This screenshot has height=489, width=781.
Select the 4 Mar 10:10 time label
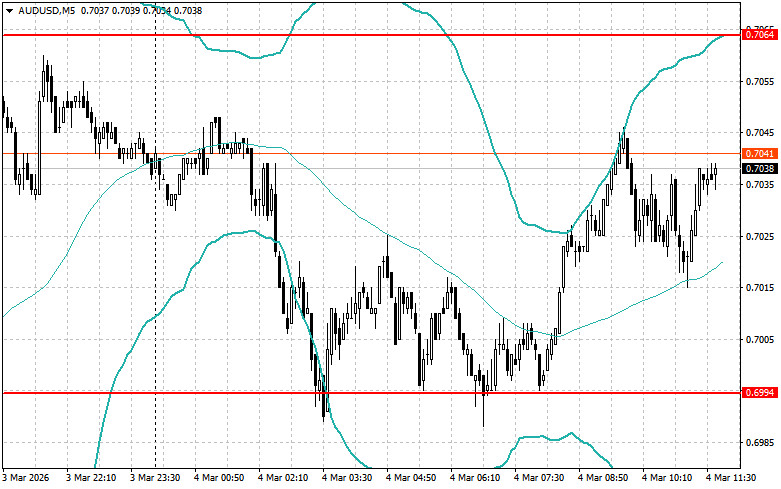(667, 478)
